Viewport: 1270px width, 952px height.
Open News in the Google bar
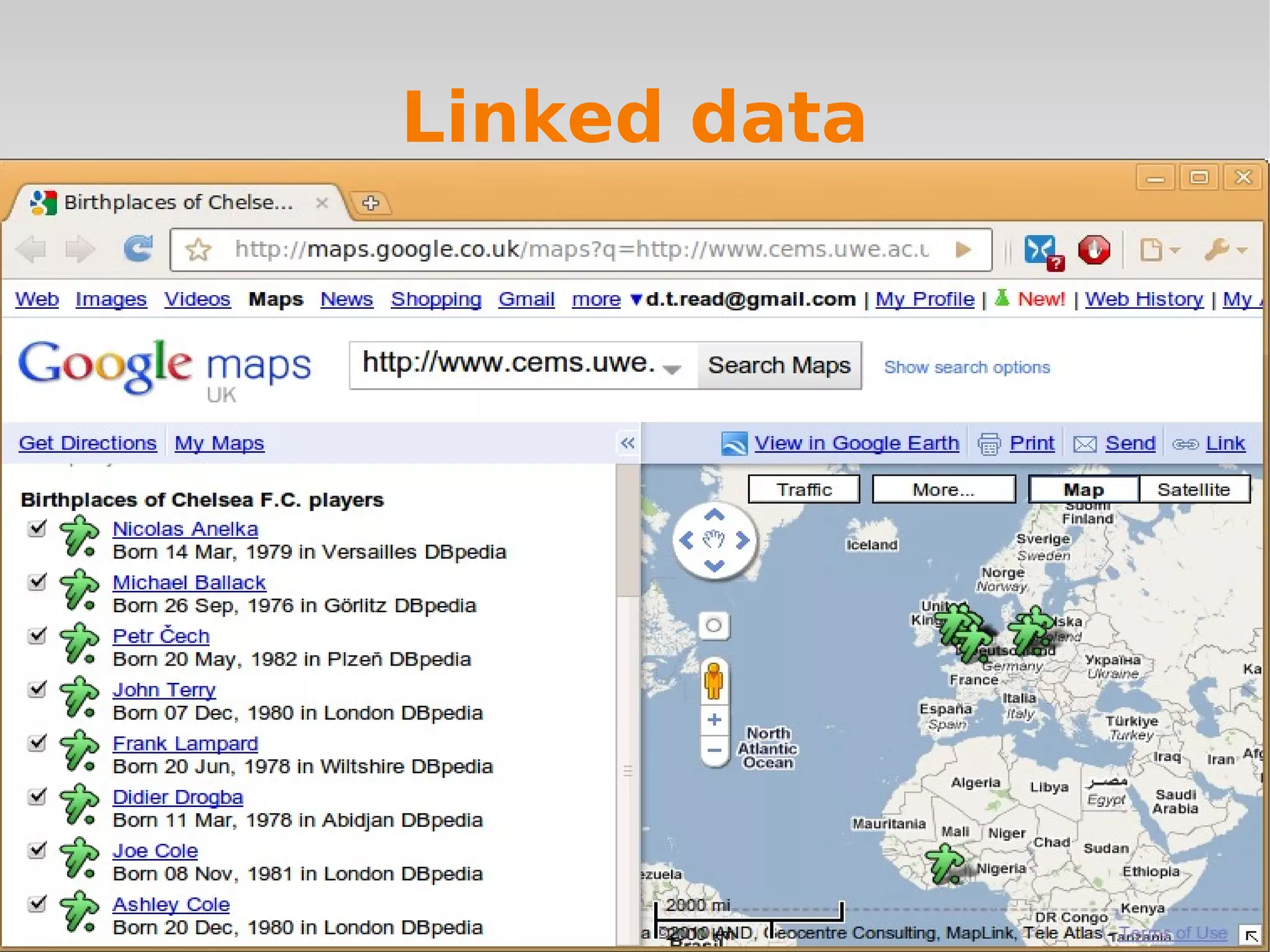(347, 300)
